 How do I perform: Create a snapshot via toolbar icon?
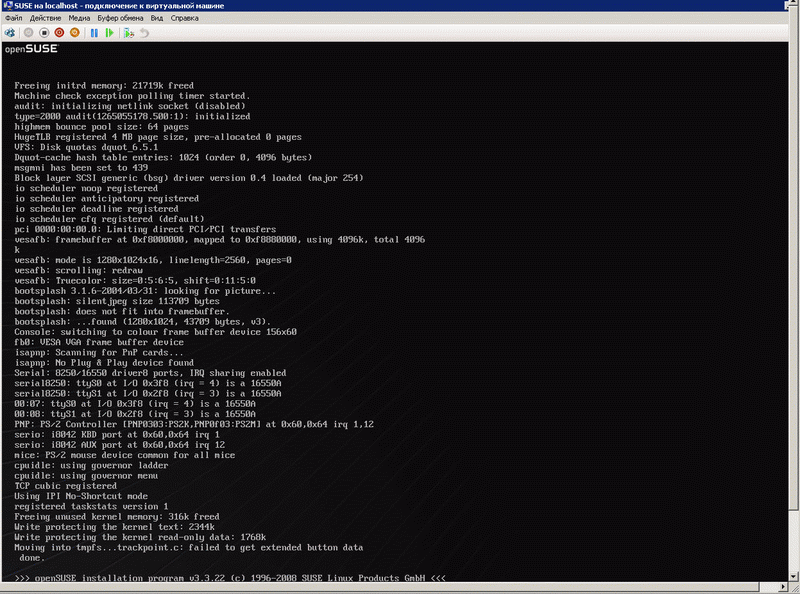[129, 33]
